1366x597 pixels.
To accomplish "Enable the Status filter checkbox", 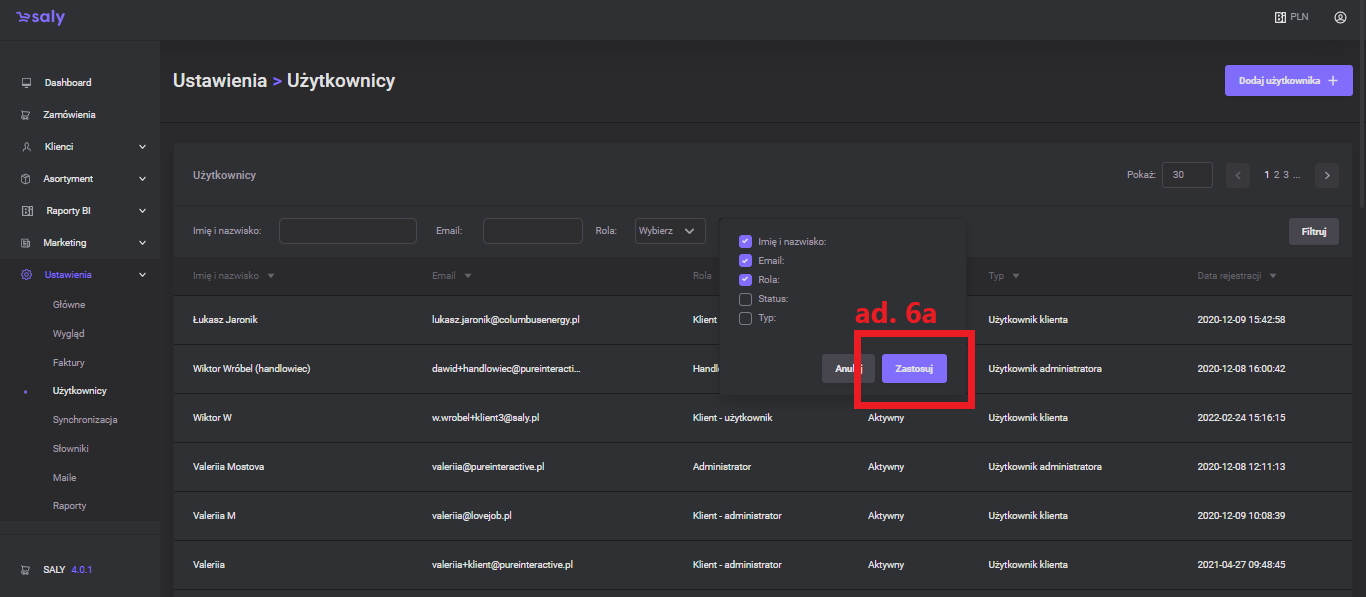I will pyautogui.click(x=745, y=299).
